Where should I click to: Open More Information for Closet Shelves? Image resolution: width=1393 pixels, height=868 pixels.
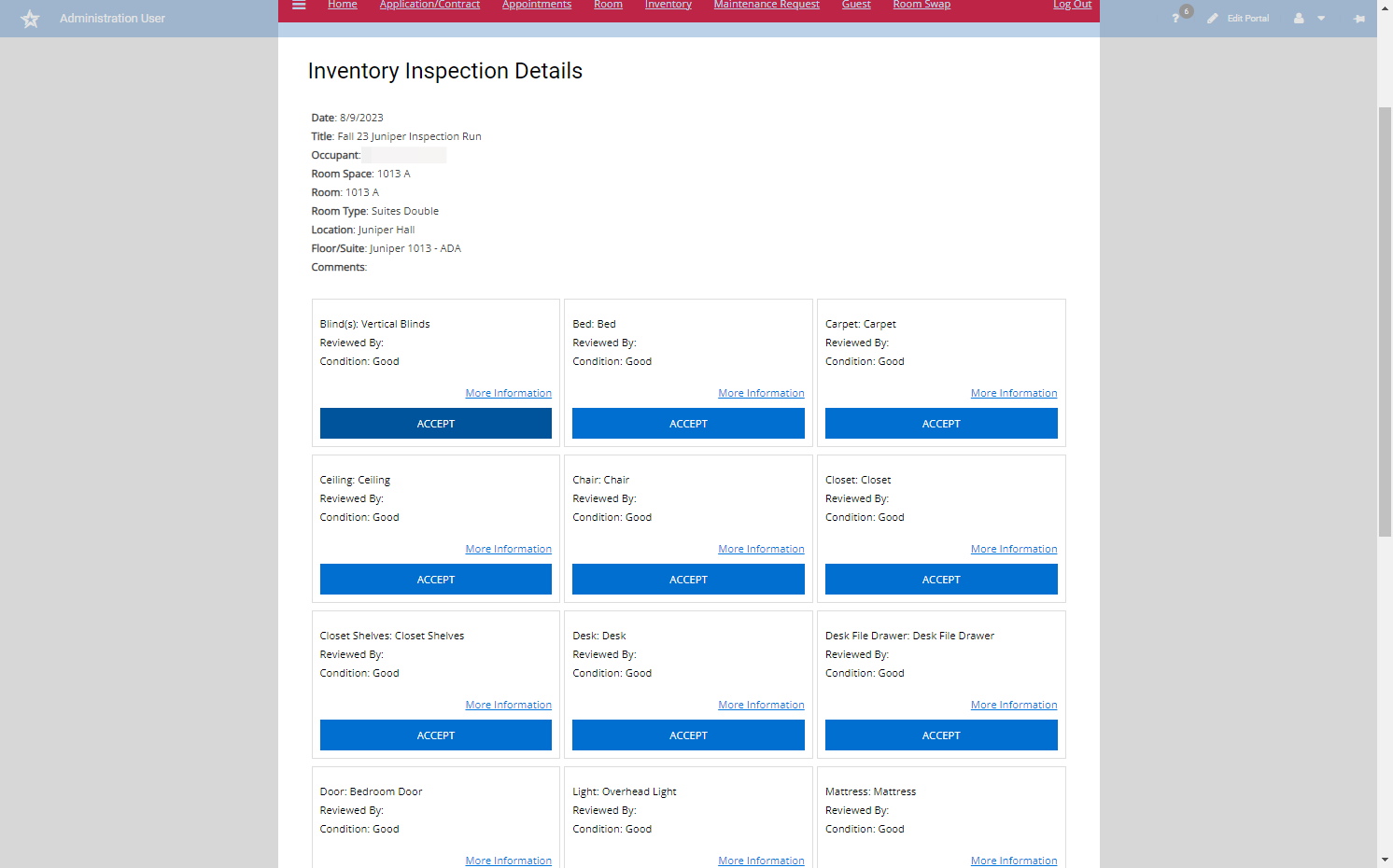coord(509,705)
